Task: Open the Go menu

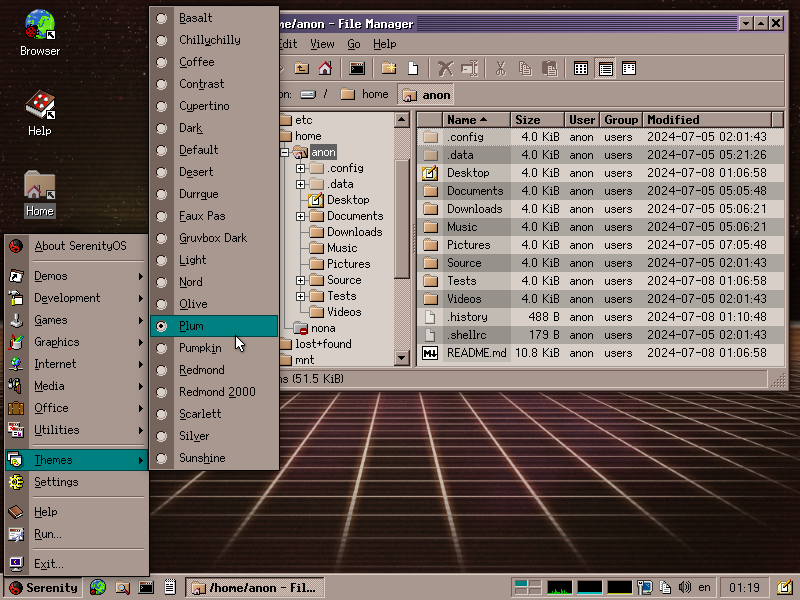Action: coord(354,44)
